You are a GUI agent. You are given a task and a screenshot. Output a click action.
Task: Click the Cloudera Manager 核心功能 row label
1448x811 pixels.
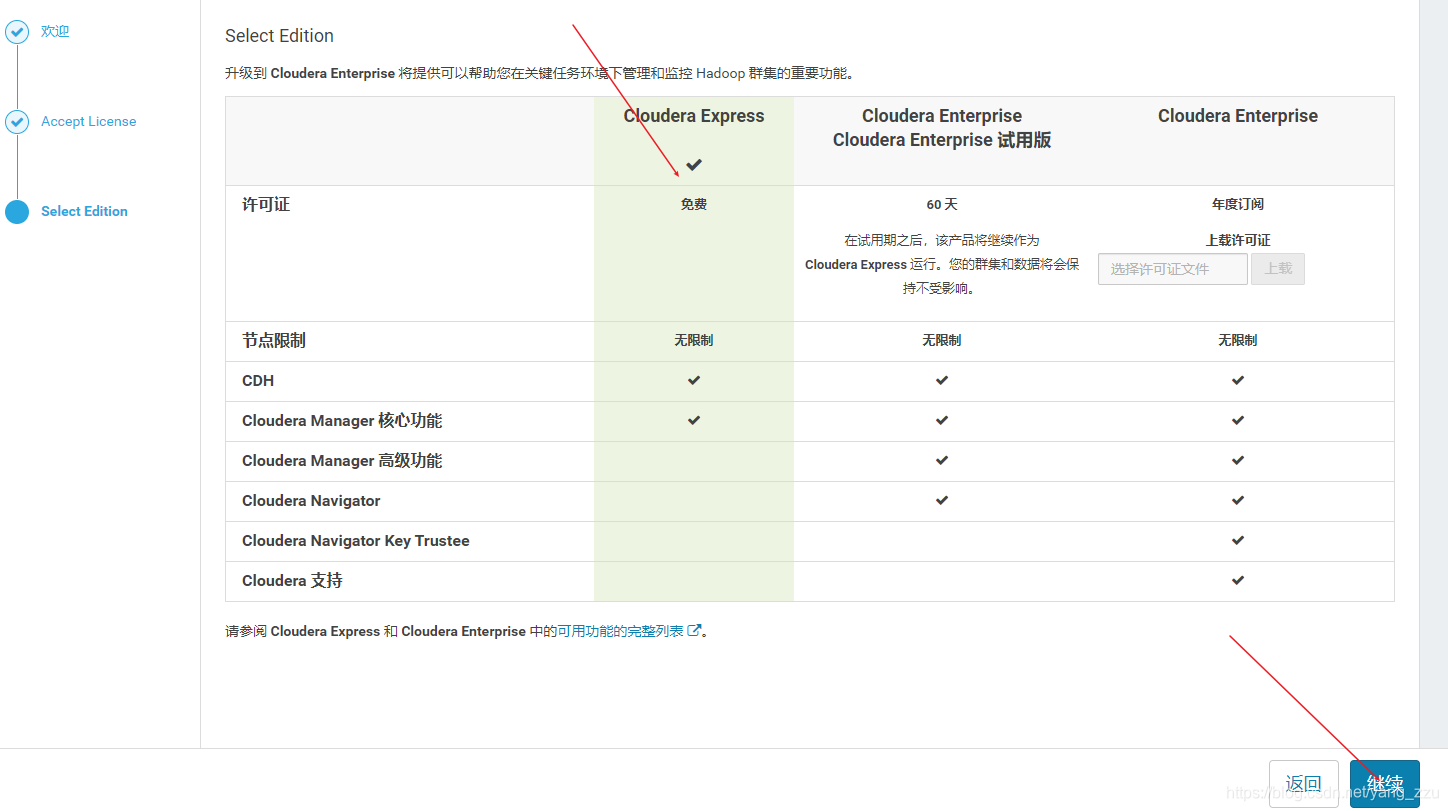(342, 421)
